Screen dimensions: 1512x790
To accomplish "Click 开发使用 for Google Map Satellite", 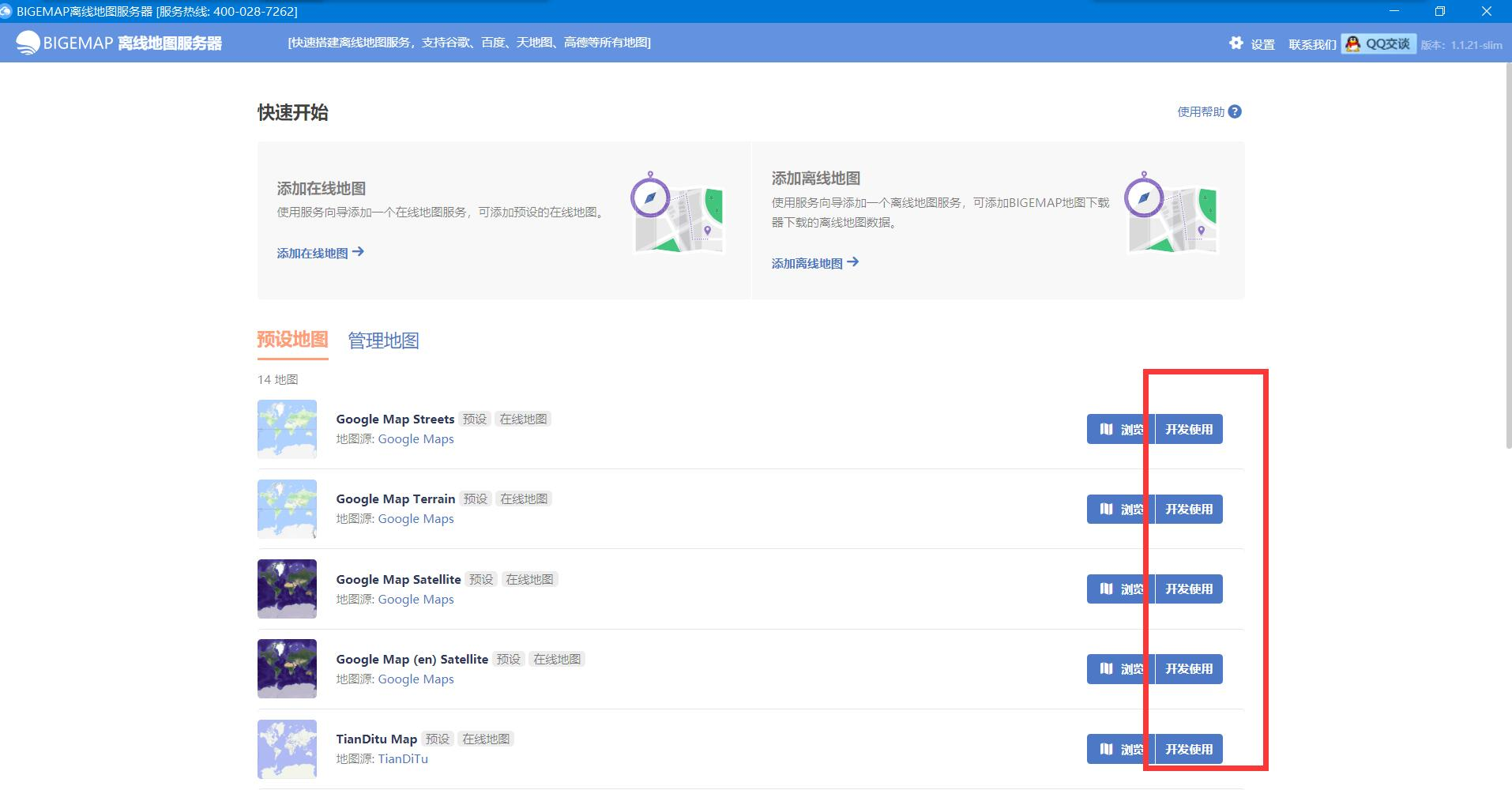I will [x=1189, y=589].
